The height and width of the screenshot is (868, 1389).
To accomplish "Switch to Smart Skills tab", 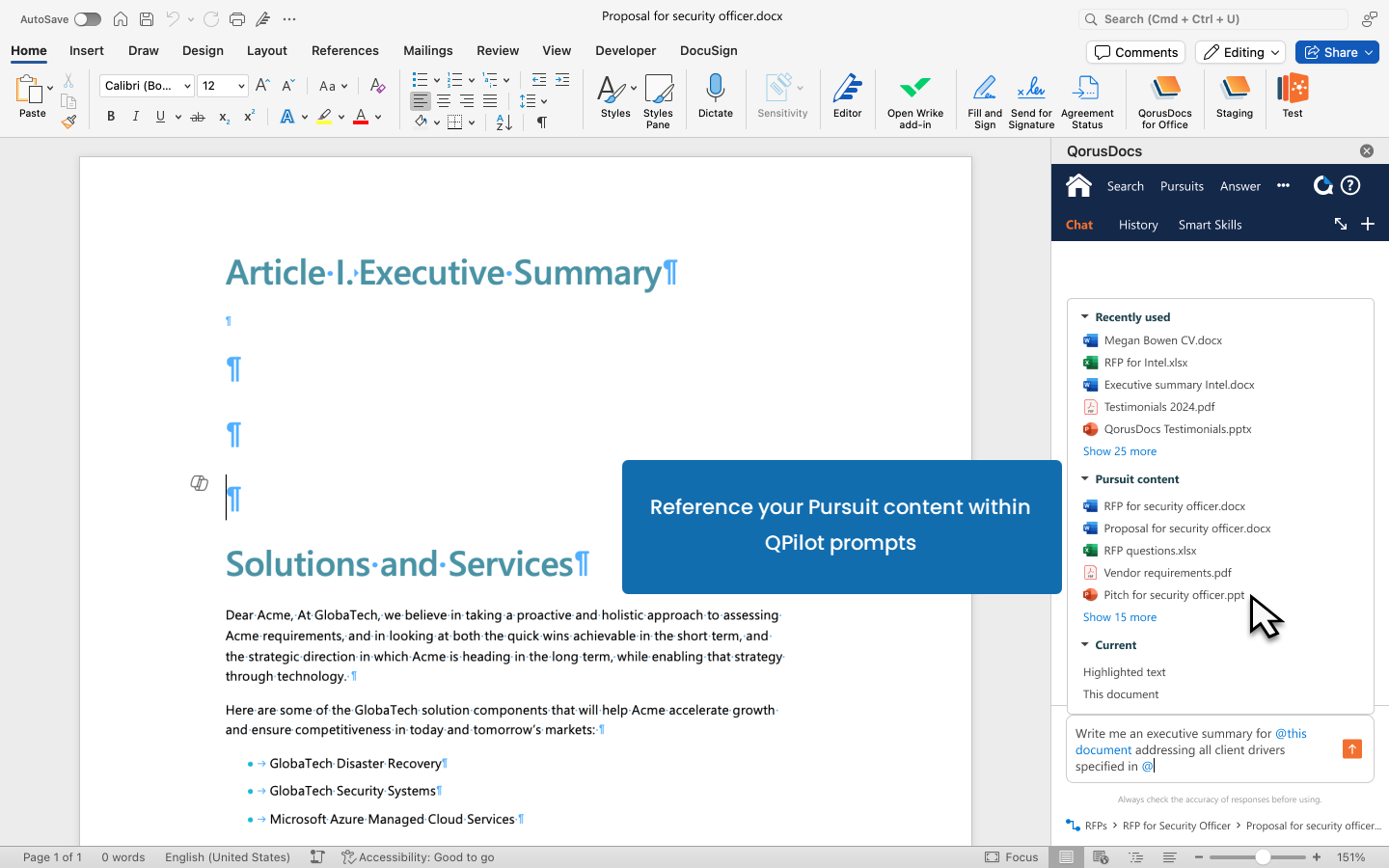I will (1210, 225).
